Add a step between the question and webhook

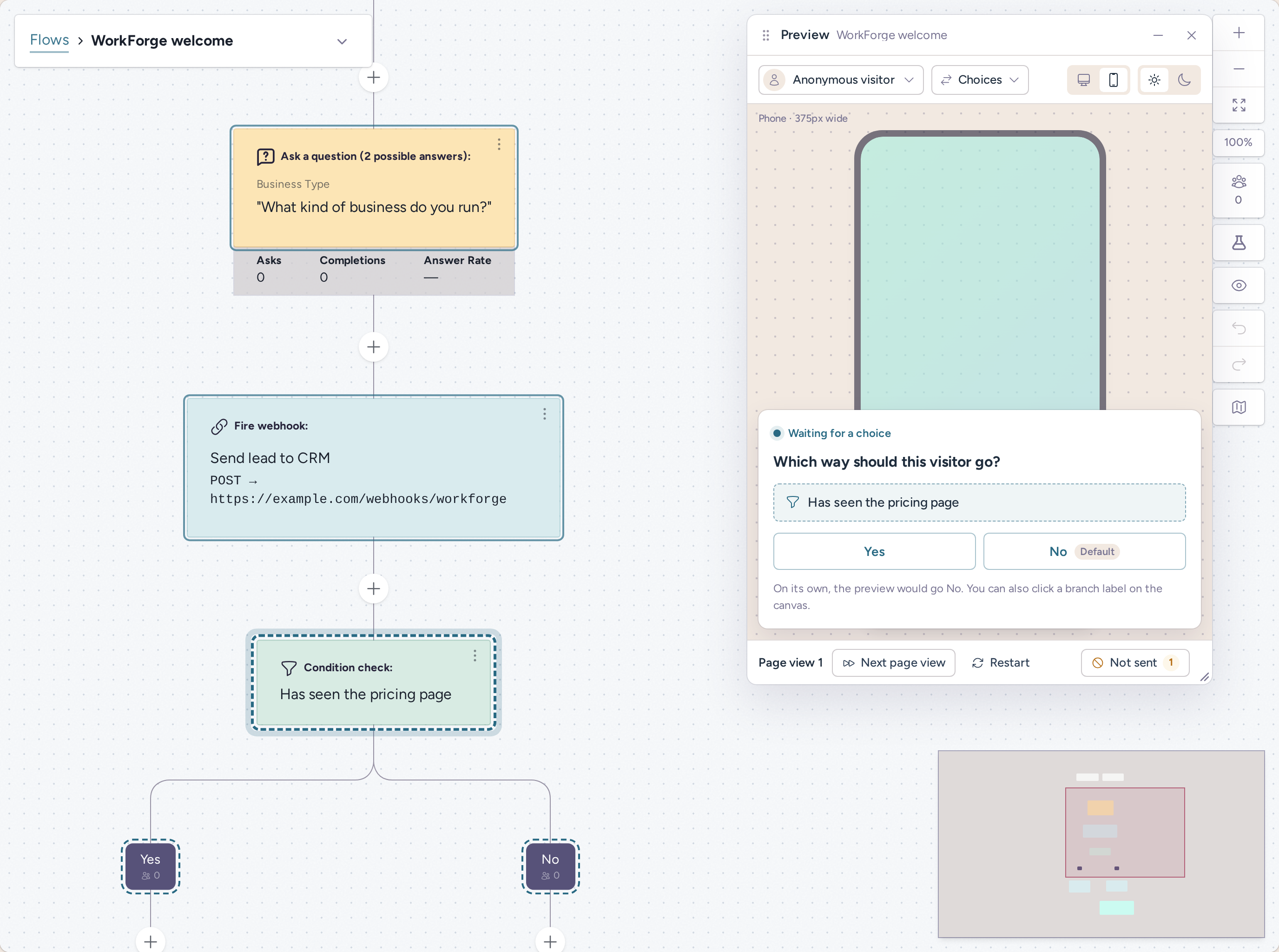(373, 347)
